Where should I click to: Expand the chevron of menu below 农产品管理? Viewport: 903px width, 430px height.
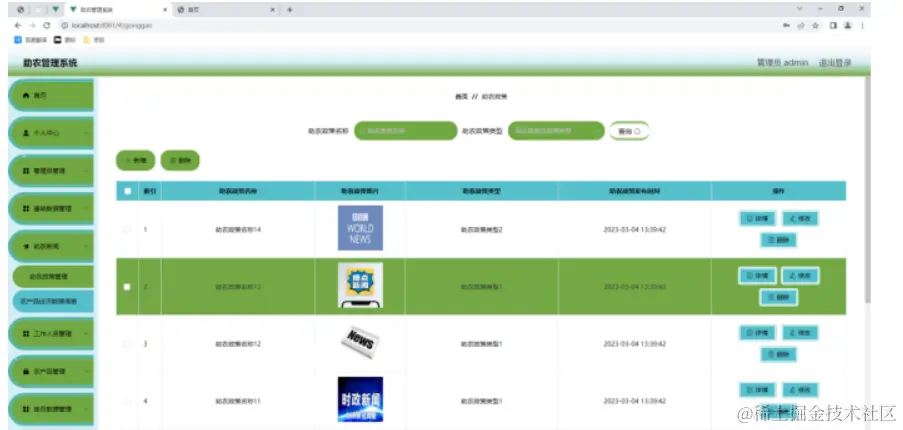tap(86, 409)
